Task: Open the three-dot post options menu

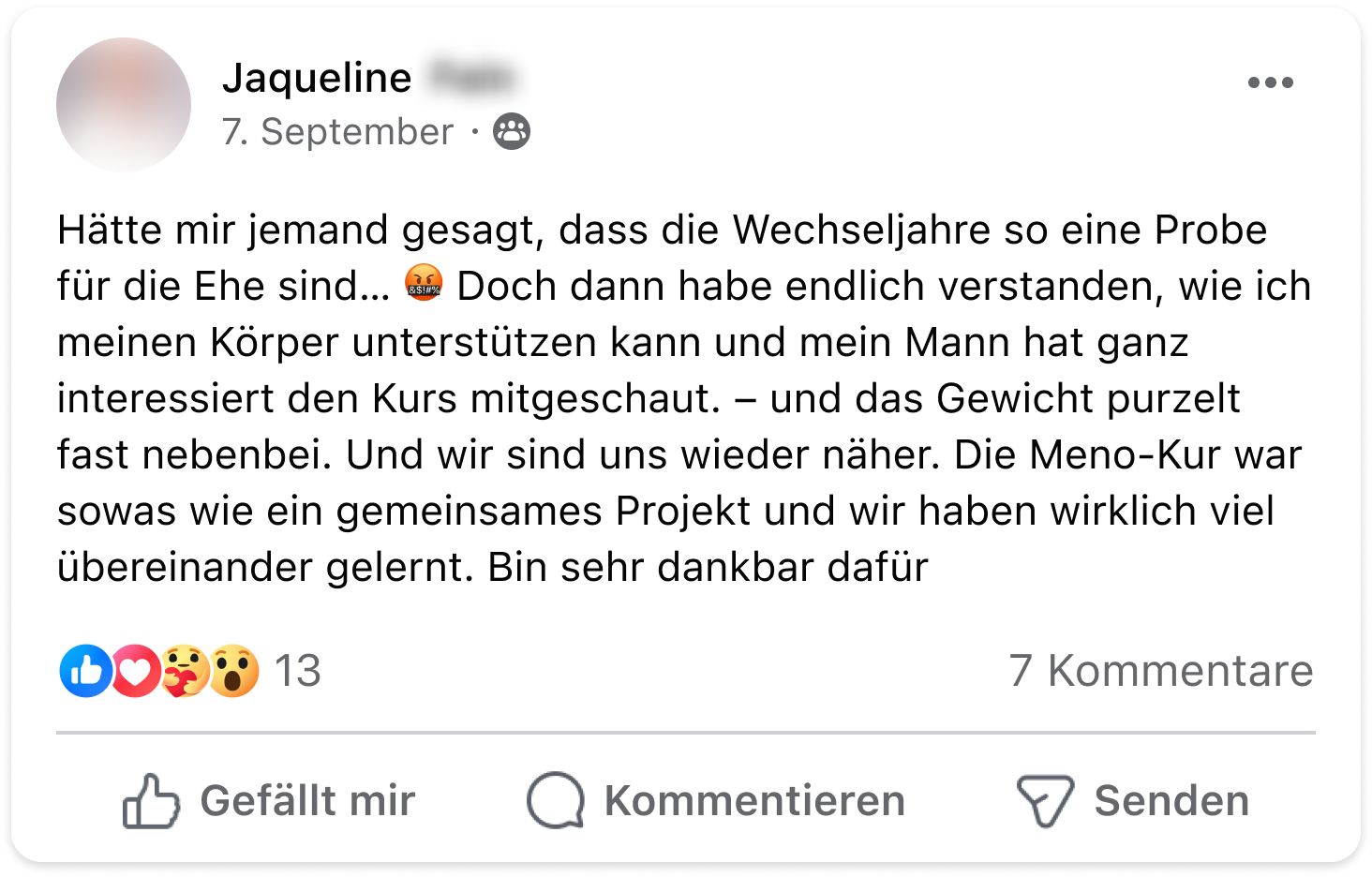Action: click(x=1270, y=82)
